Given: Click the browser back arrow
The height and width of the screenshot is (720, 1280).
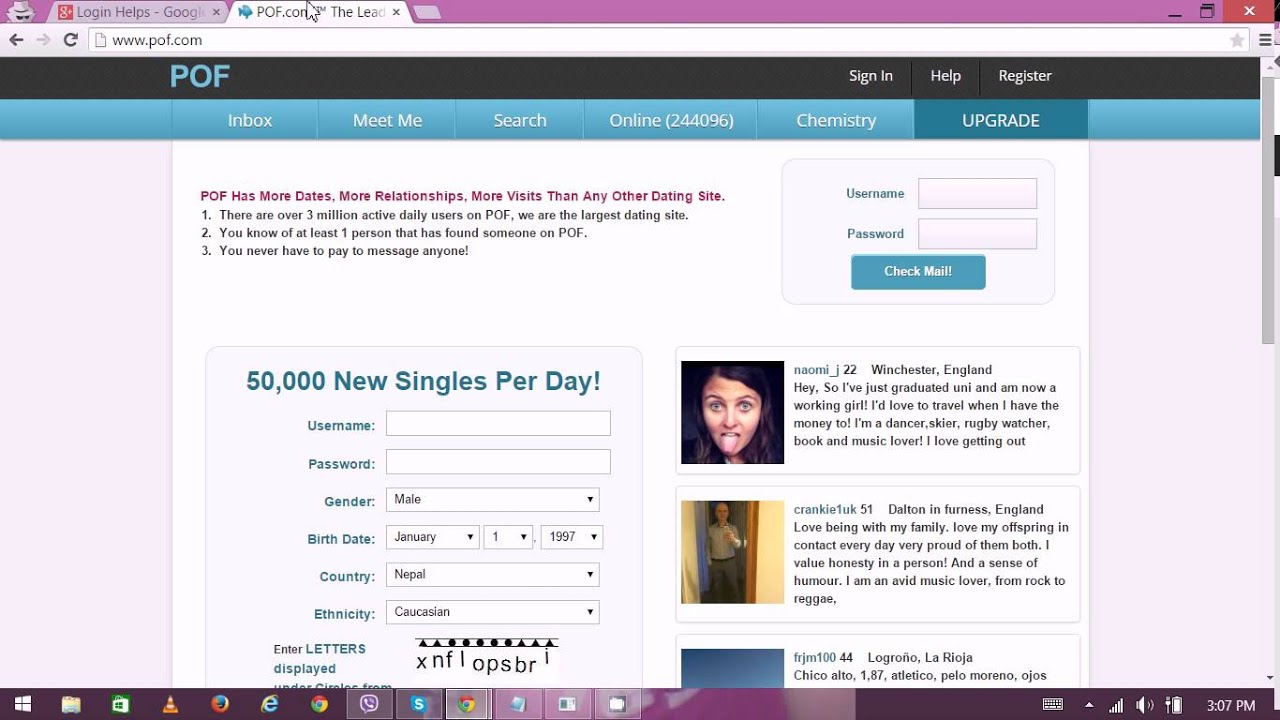Looking at the screenshot, I should coord(16,40).
